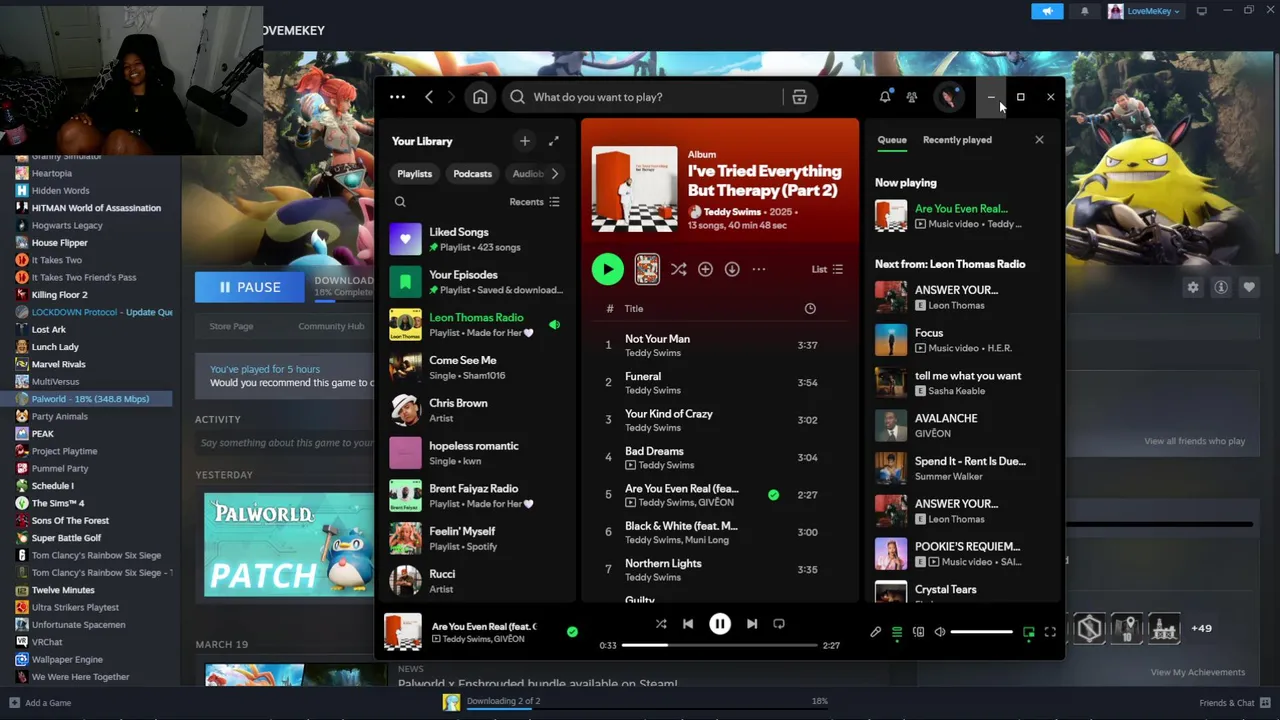The height and width of the screenshot is (720, 1280).
Task: Open album more options ellipsis
Action: click(x=759, y=269)
